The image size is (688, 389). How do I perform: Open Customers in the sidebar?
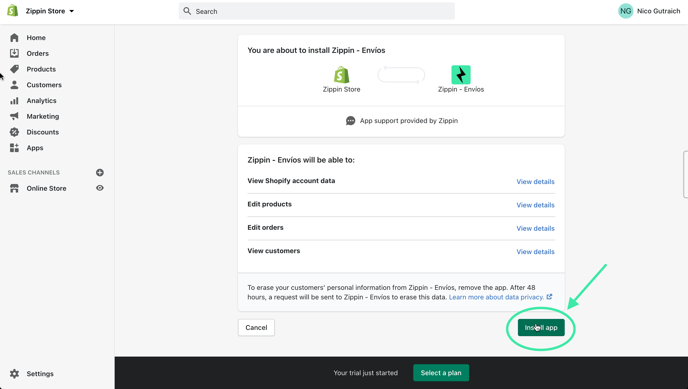click(44, 85)
